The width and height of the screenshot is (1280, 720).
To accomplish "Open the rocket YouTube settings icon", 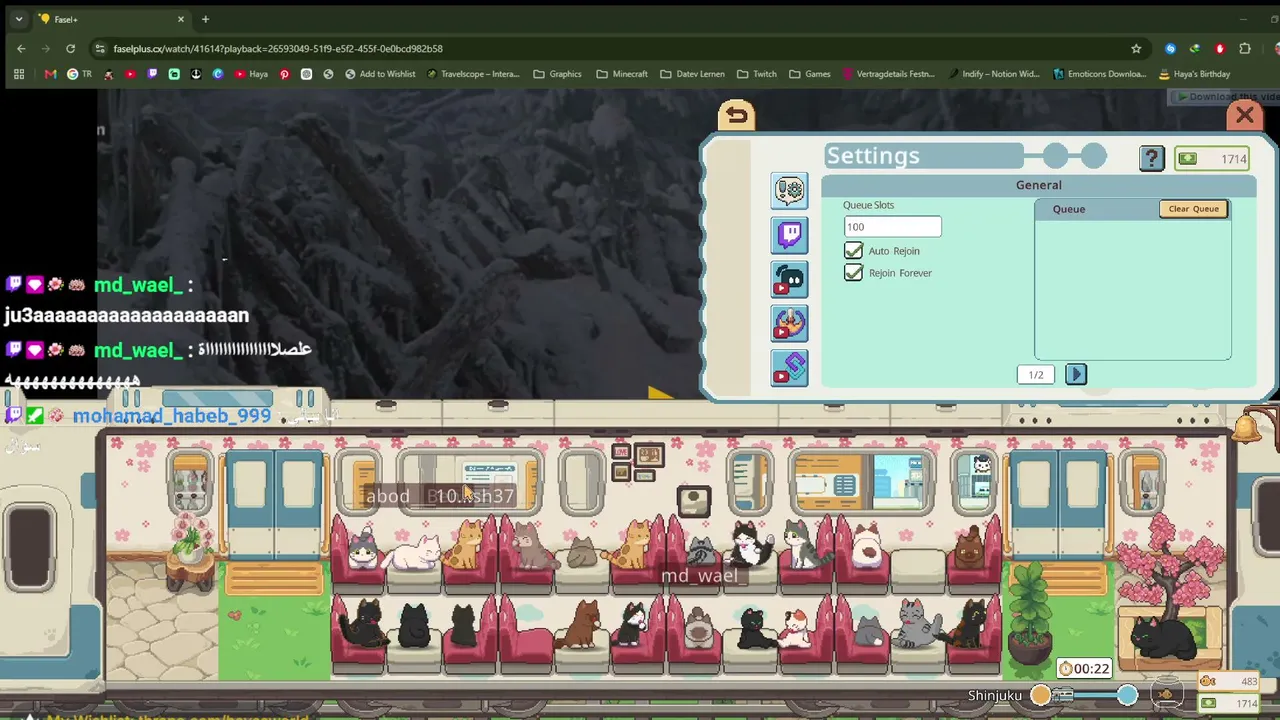I will click(x=789, y=324).
